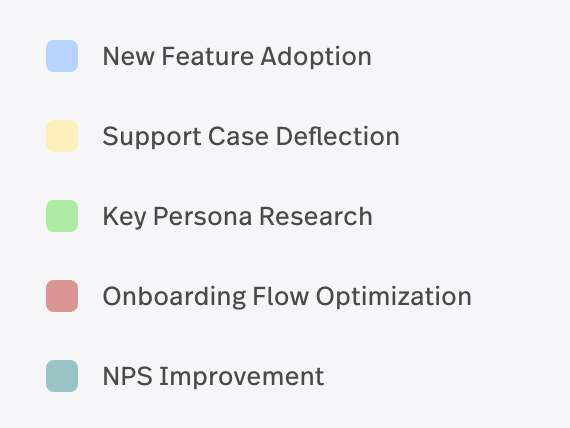This screenshot has height=428, width=570.
Task: Click the word Deflection in the second legend entry
Action: [x=338, y=137]
